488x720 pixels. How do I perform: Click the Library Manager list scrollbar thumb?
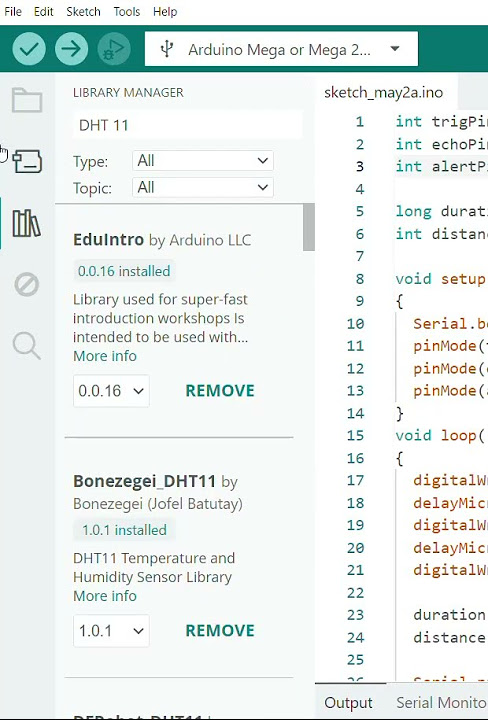(x=309, y=227)
